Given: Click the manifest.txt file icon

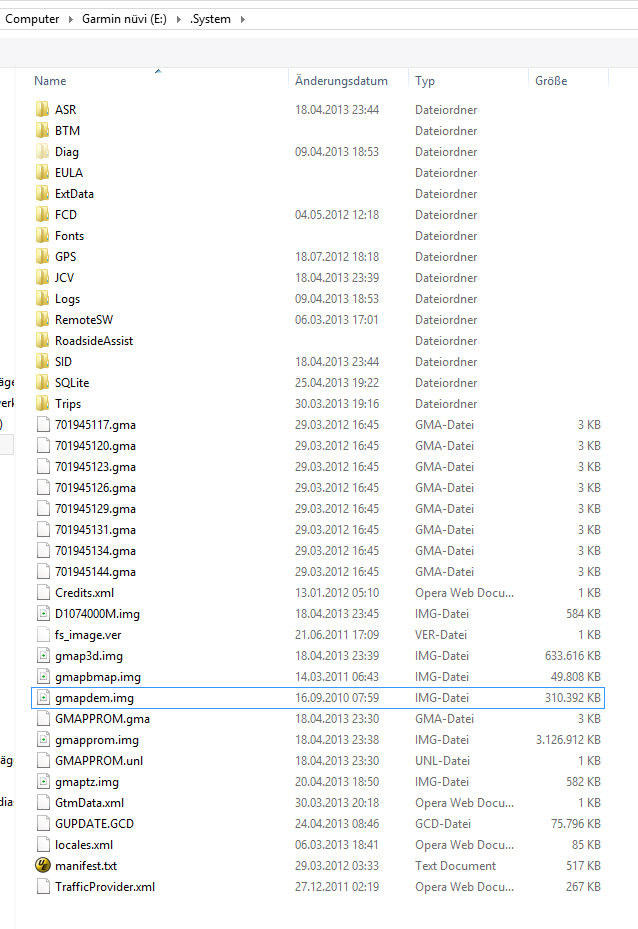Looking at the screenshot, I should 42,866.
